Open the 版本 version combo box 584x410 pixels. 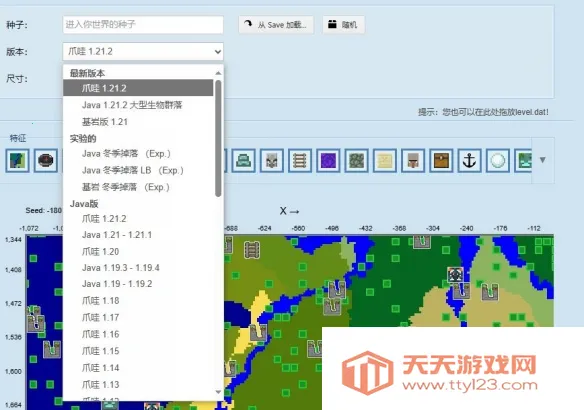click(143, 51)
